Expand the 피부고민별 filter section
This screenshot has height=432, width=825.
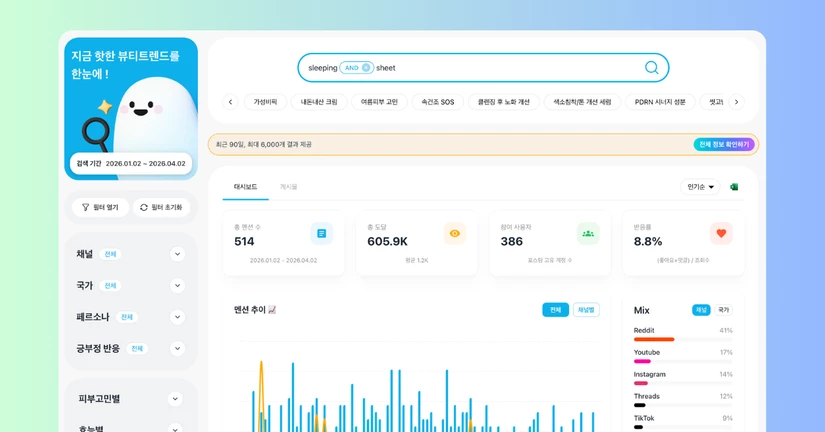(x=175, y=399)
